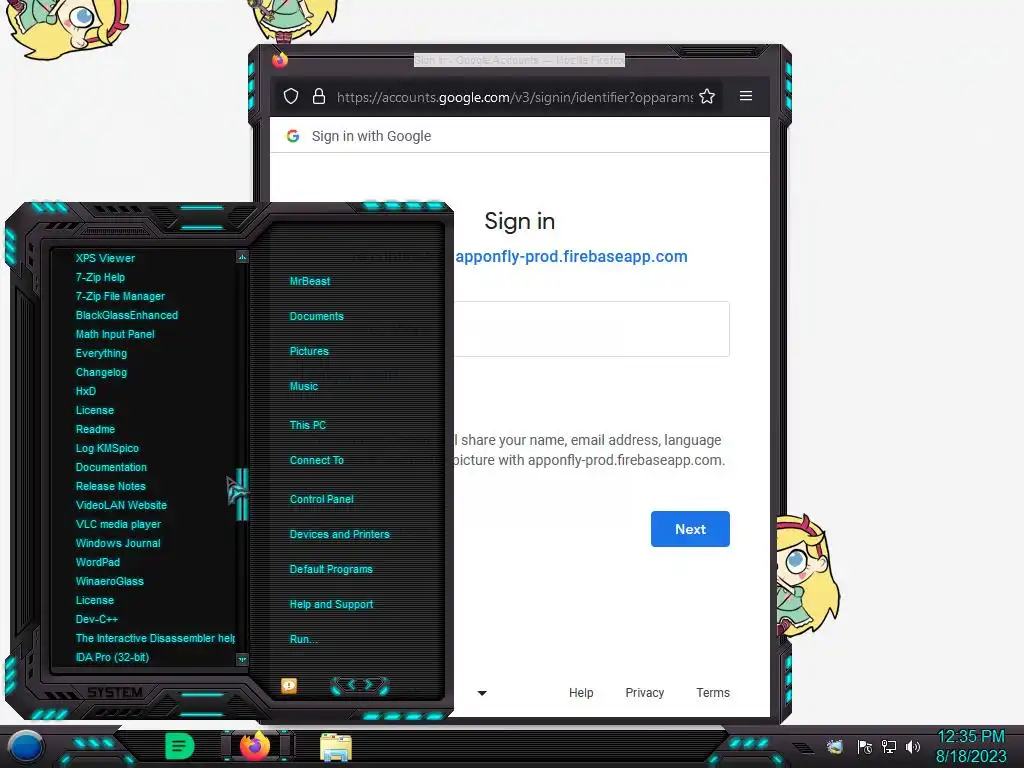Expand the language selector dropdown arrow
Image resolution: width=1024 pixels, height=768 pixels.
pos(482,693)
